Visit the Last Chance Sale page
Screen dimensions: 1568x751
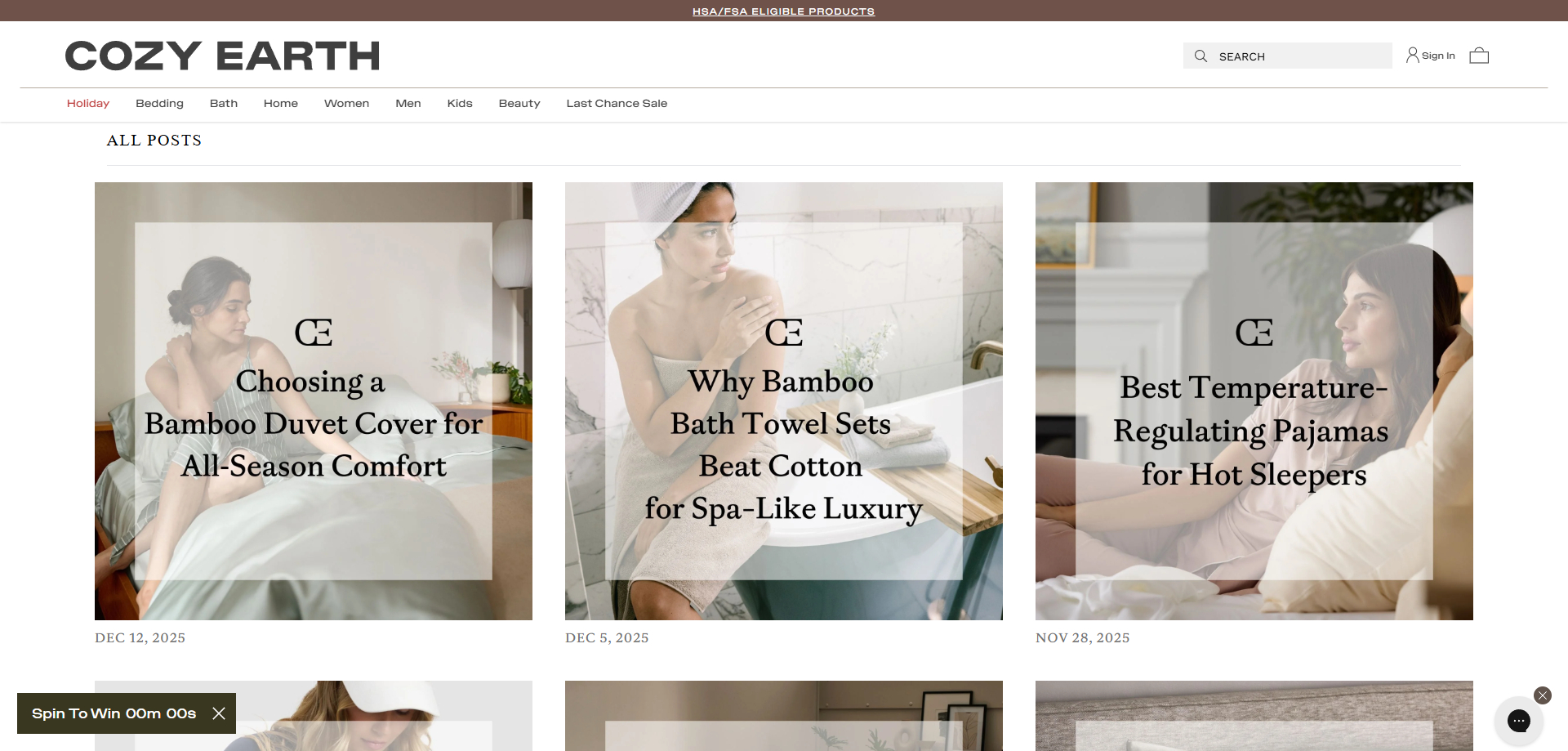pos(617,103)
